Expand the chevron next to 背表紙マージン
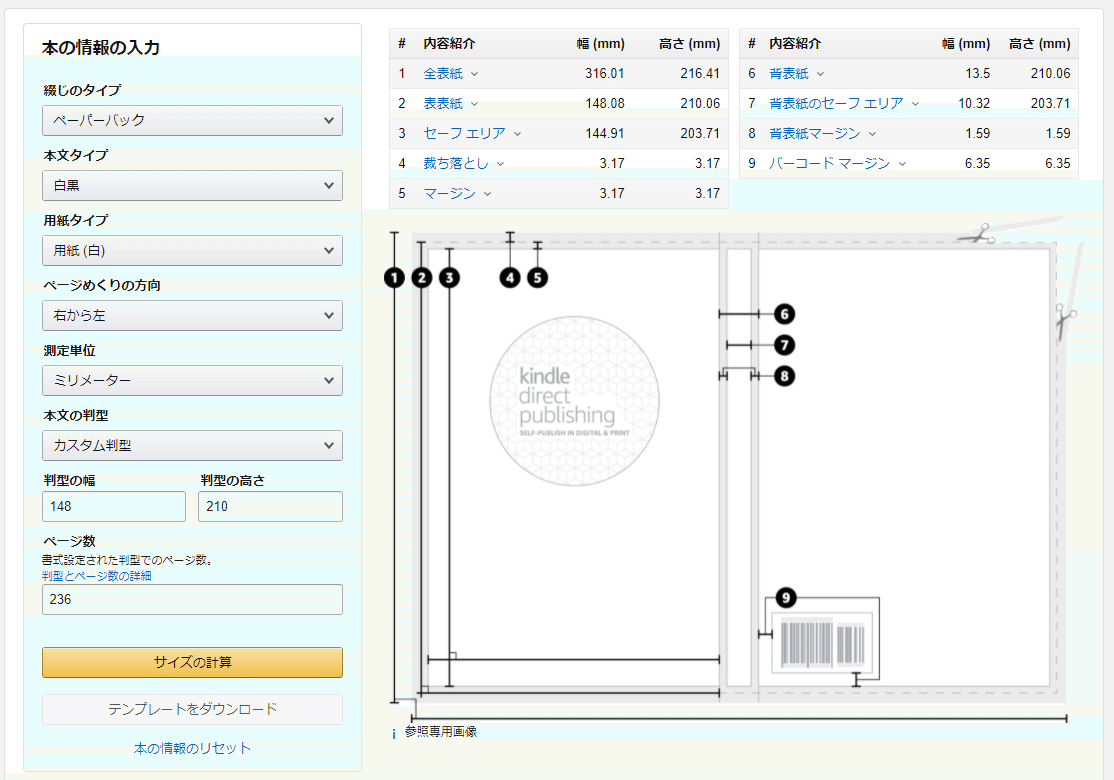The height and width of the screenshot is (780, 1114). tap(872, 134)
